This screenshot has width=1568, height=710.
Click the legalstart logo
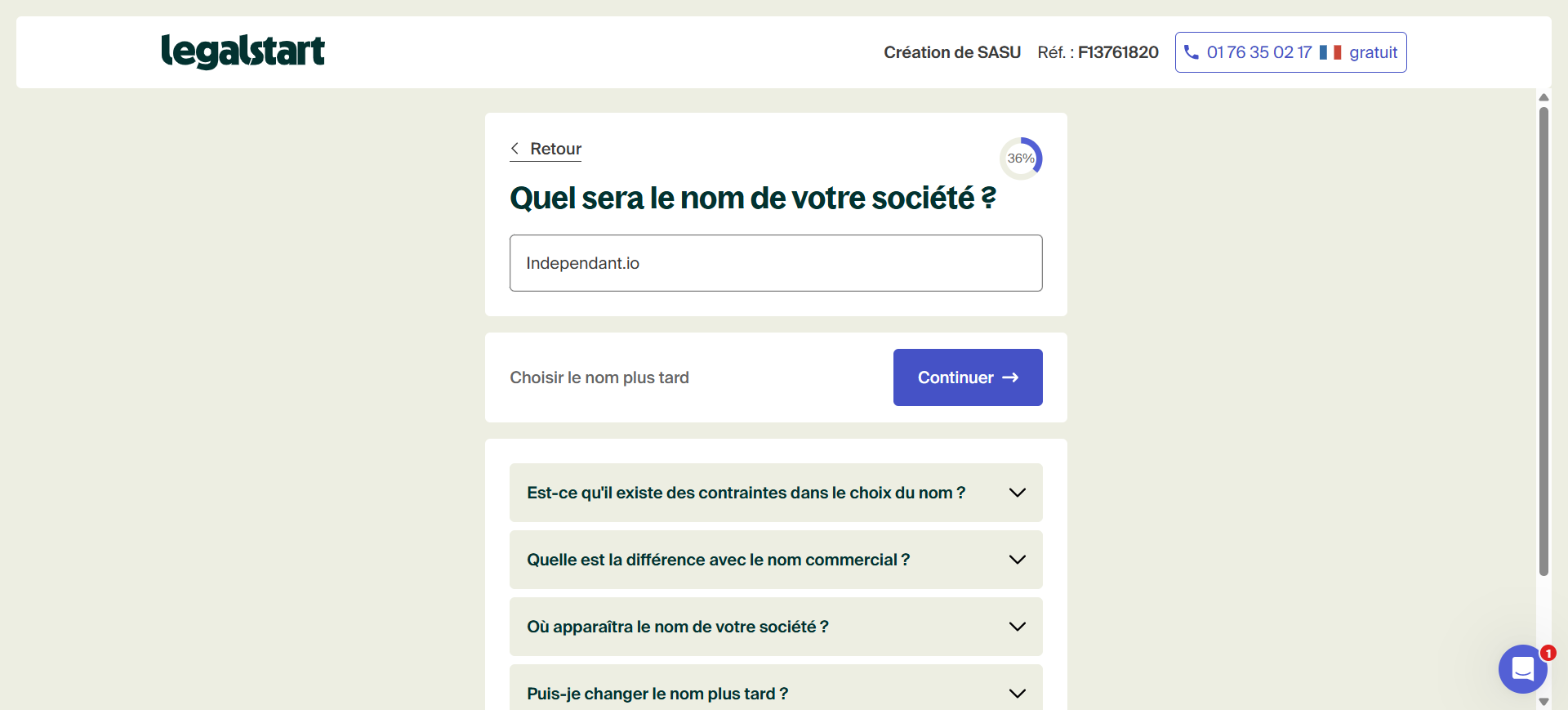point(243,51)
